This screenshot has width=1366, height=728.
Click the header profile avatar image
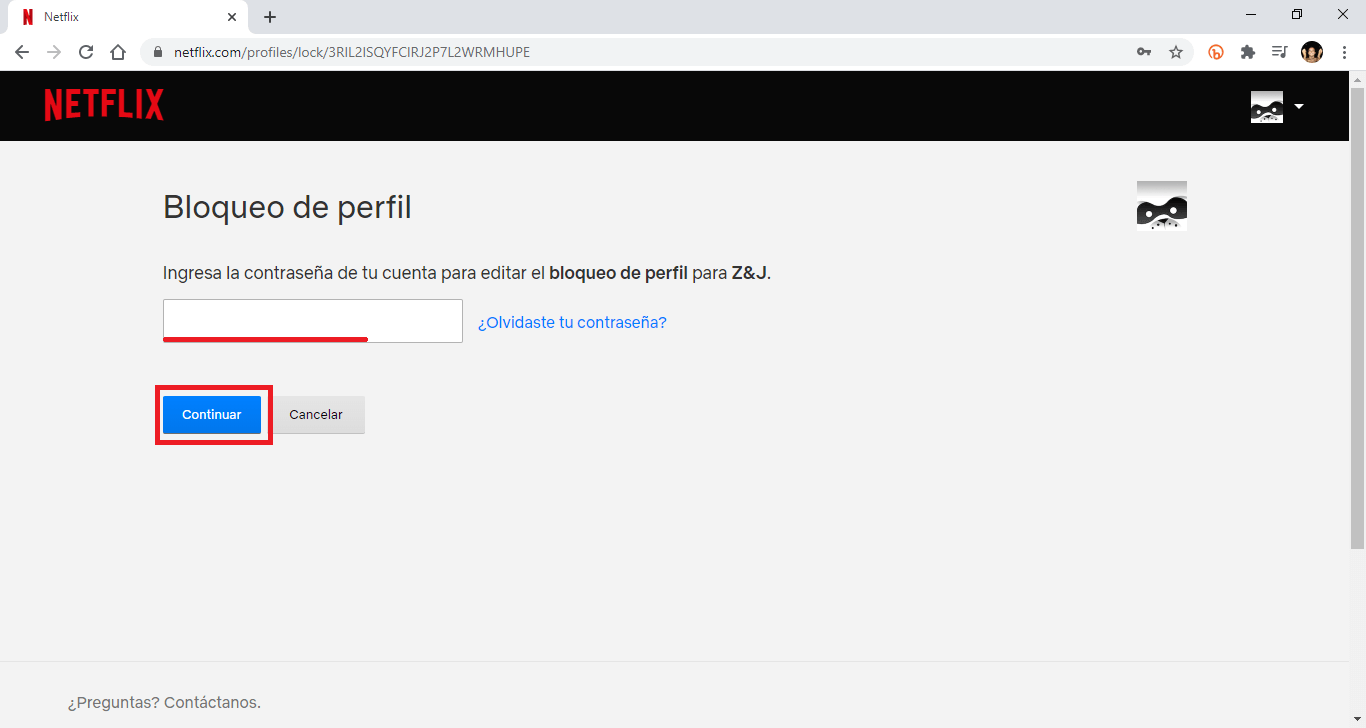pyautogui.click(x=1267, y=106)
